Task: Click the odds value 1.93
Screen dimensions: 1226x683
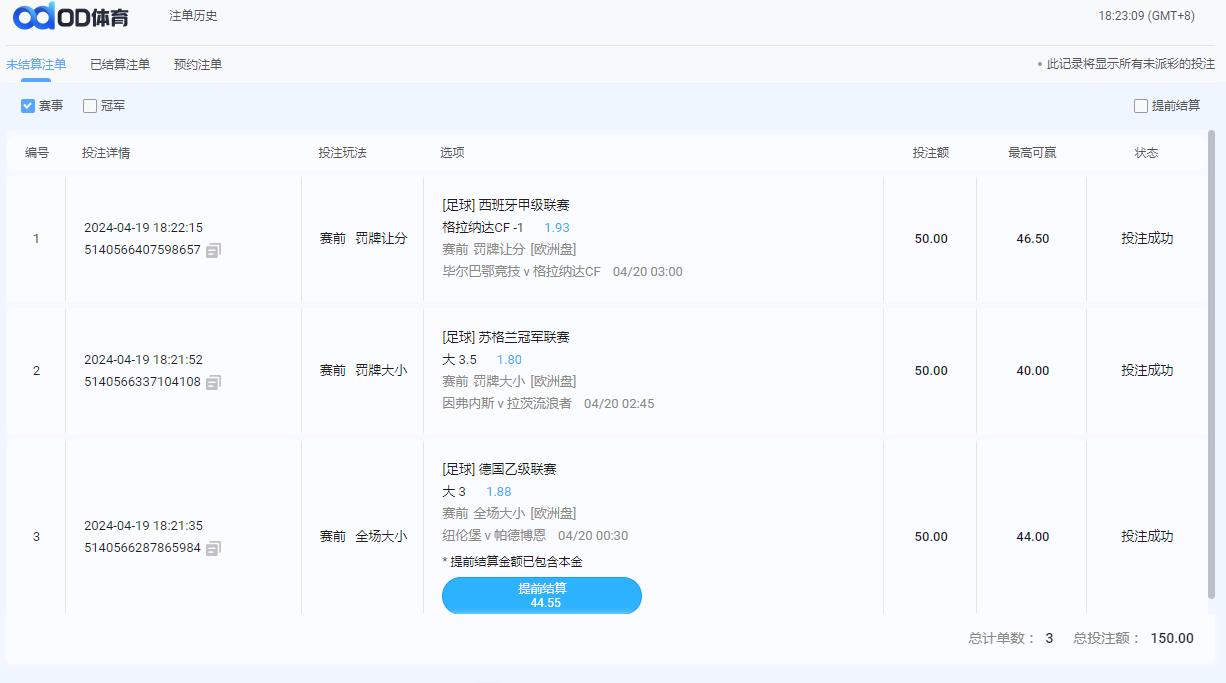Action: (x=557, y=228)
